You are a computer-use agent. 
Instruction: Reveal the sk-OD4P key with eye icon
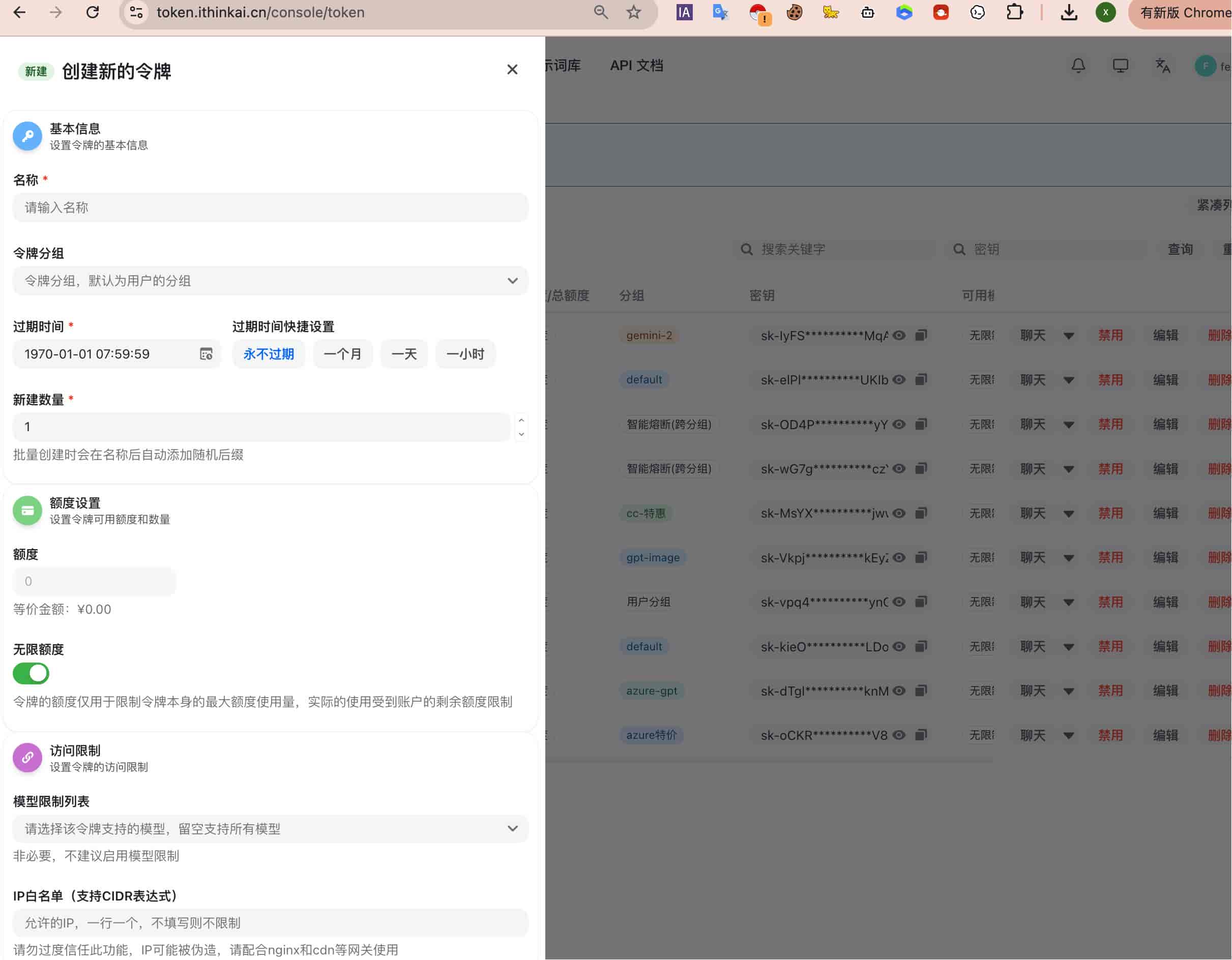pyautogui.click(x=900, y=424)
